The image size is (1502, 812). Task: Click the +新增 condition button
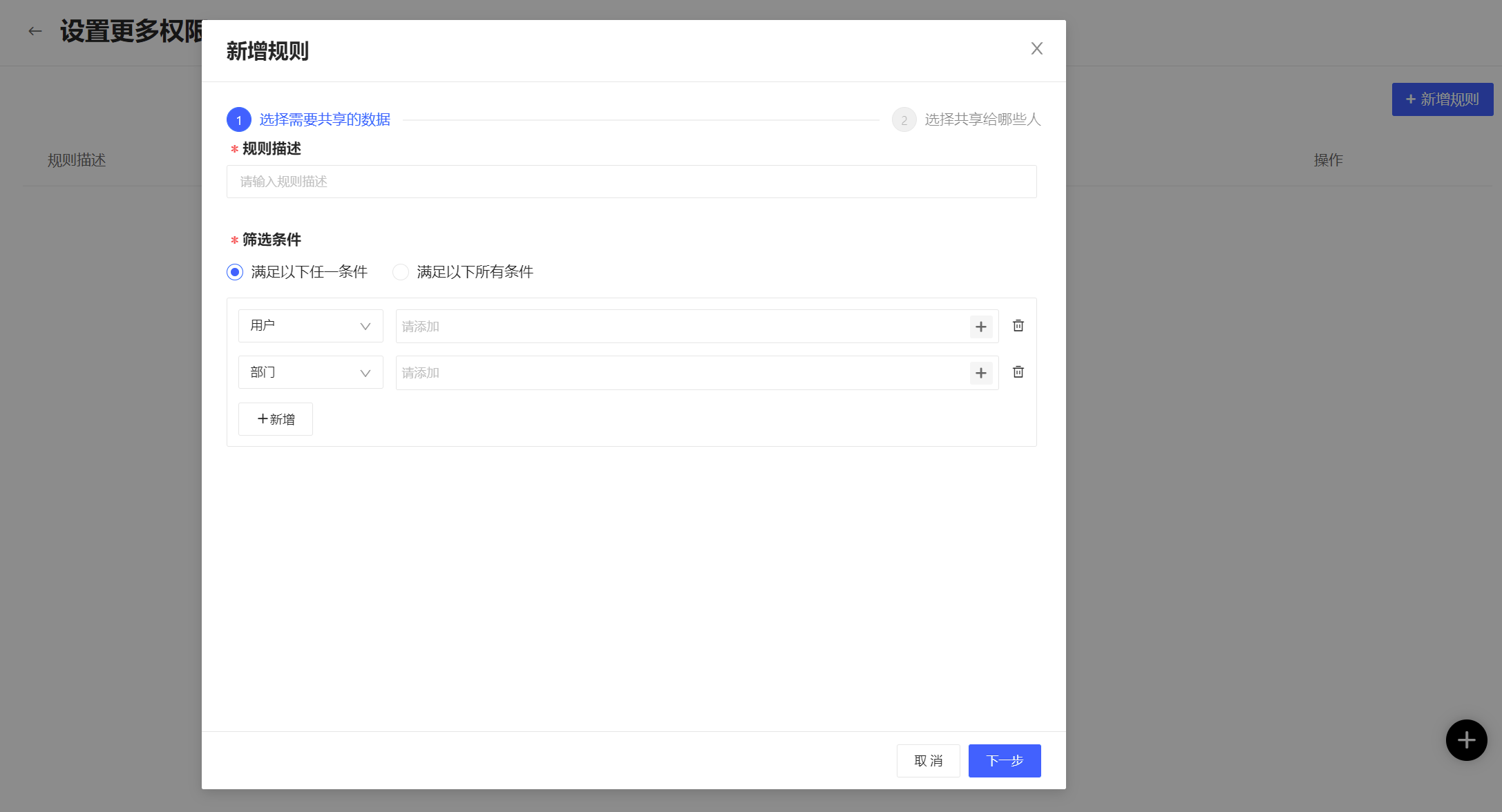coord(275,419)
